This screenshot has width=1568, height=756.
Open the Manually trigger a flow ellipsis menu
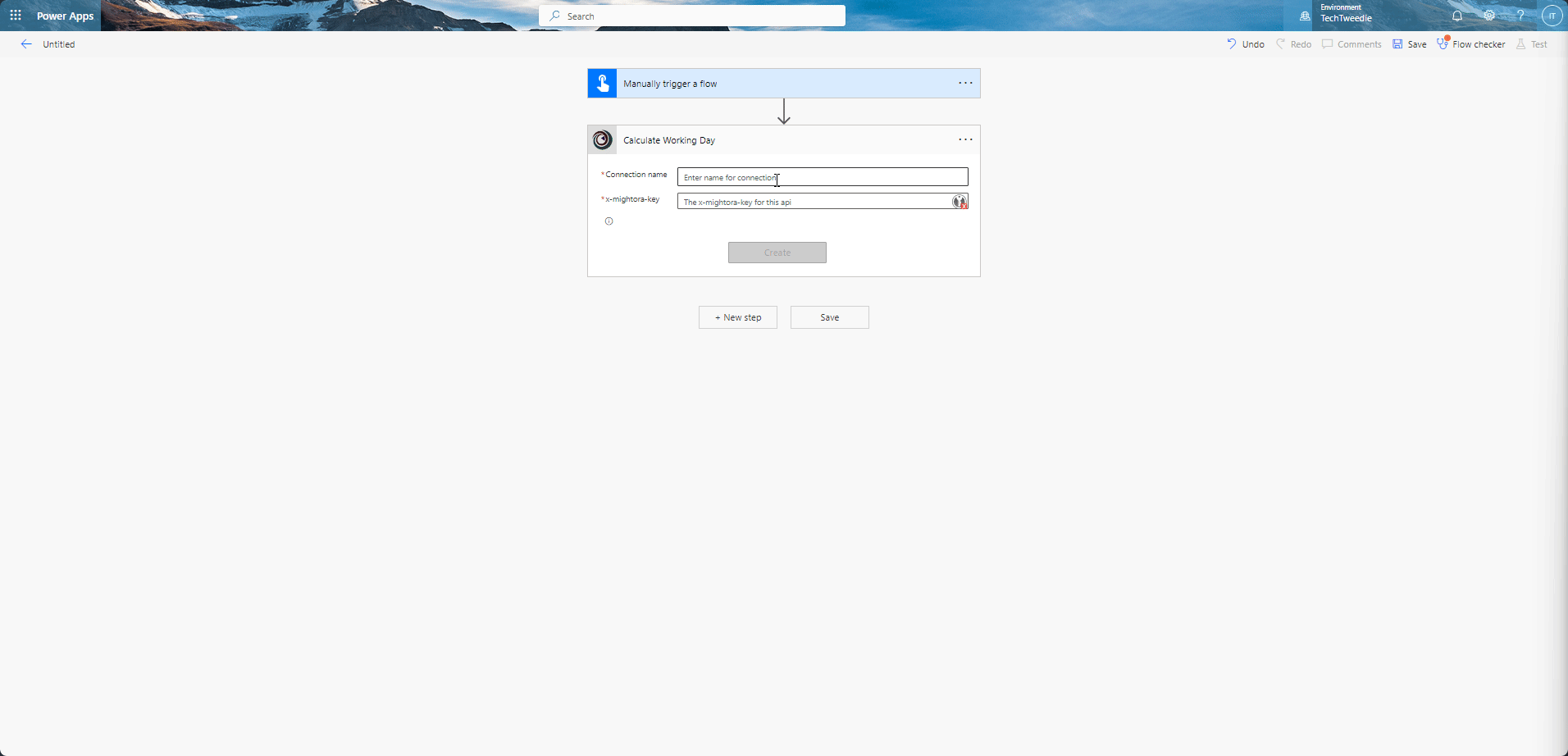coord(965,83)
